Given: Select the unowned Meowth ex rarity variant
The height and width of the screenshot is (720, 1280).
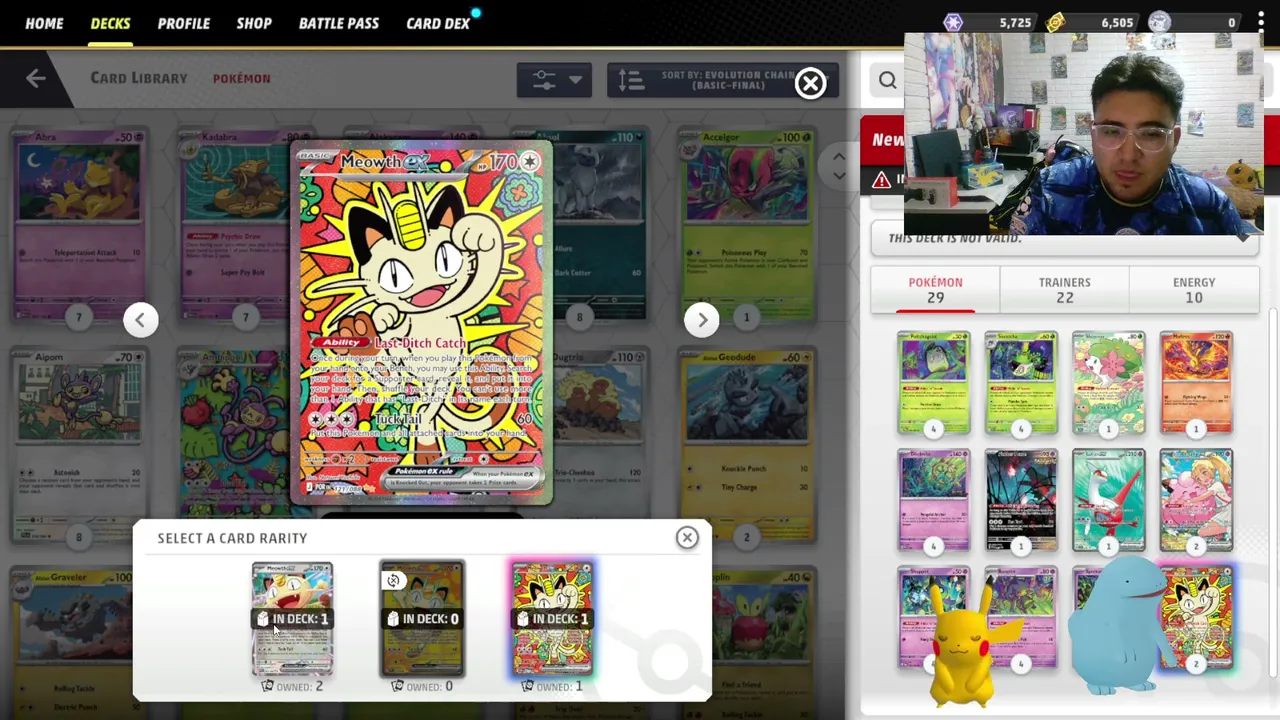Looking at the screenshot, I should click(x=422, y=619).
